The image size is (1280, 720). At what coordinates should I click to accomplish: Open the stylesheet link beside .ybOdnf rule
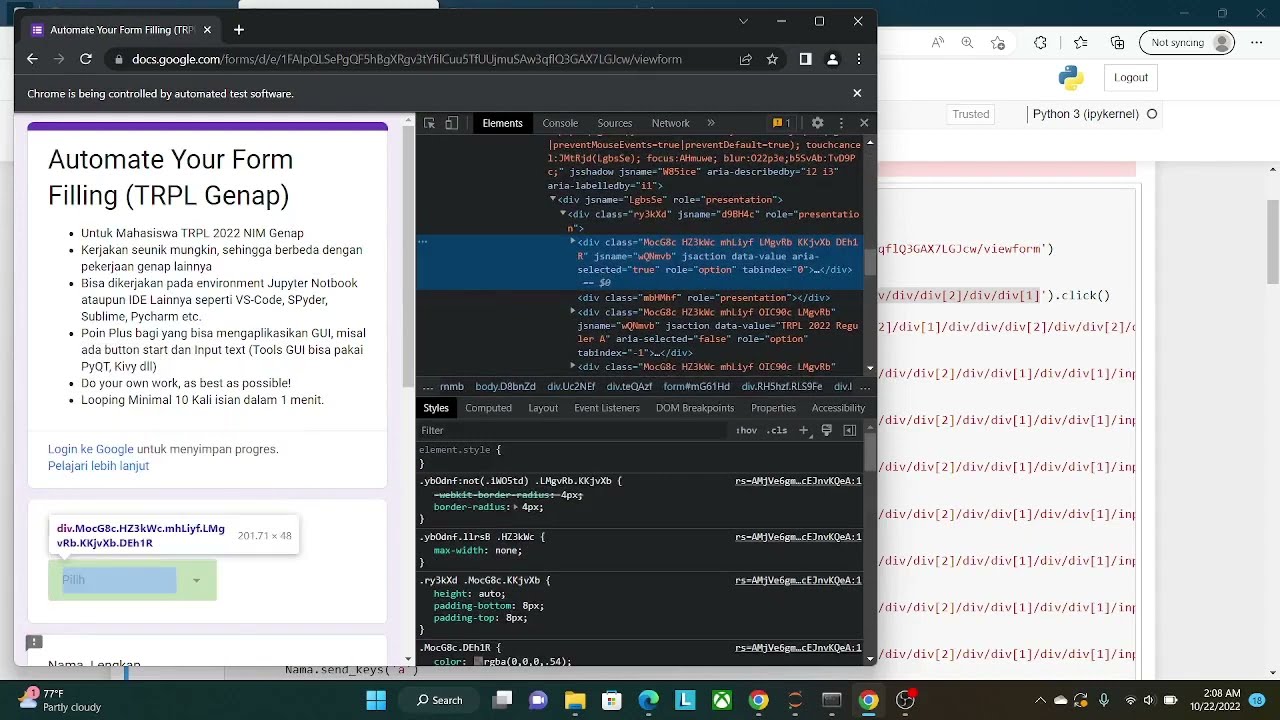798,481
